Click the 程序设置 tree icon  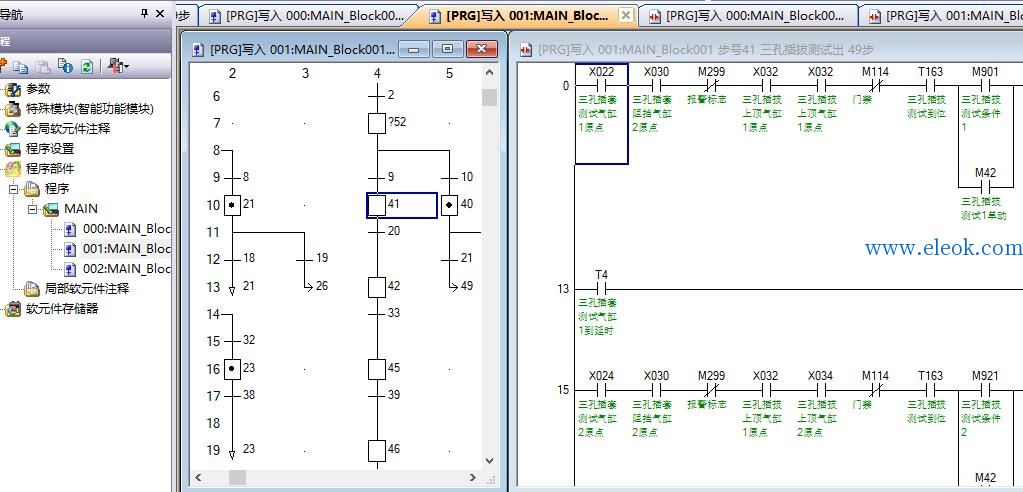(13, 149)
